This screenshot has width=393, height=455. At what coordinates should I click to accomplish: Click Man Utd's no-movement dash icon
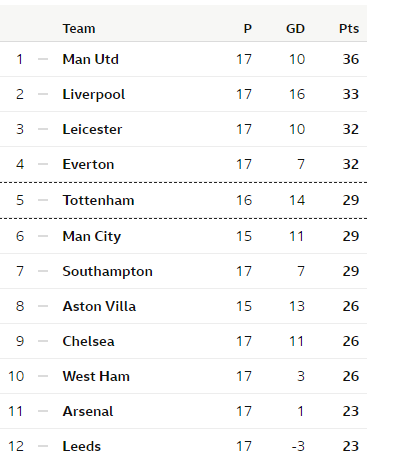[43, 59]
